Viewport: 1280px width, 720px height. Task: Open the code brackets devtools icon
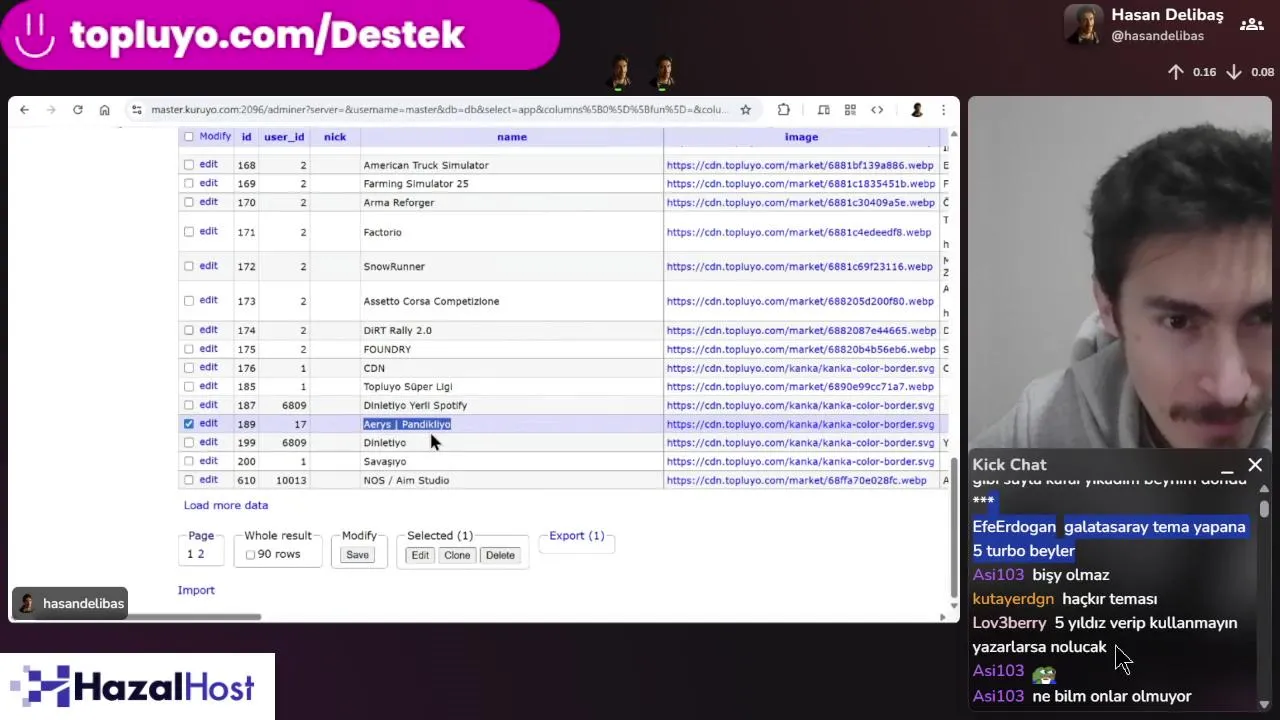point(877,110)
